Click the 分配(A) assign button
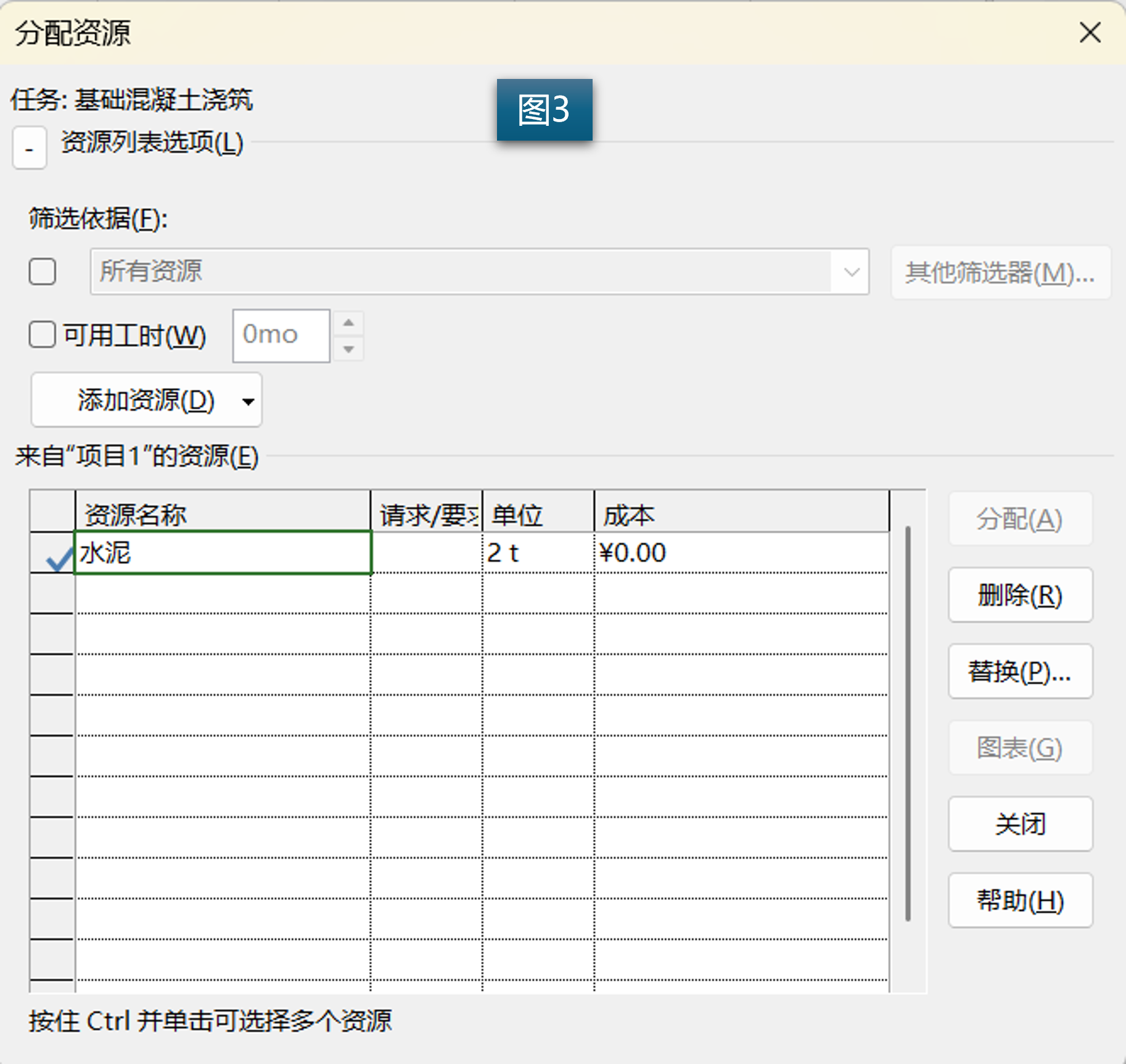Image resolution: width=1126 pixels, height=1064 pixels. [1020, 519]
